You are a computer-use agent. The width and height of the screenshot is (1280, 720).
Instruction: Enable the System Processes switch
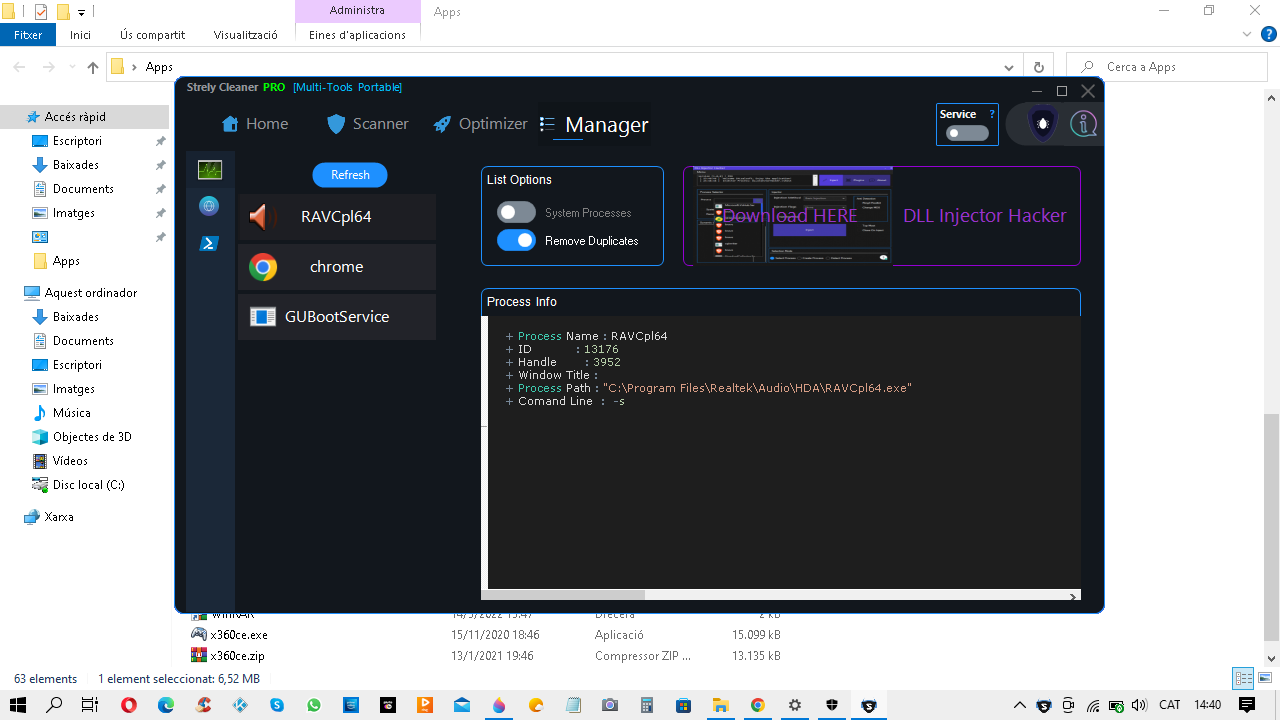click(x=516, y=213)
